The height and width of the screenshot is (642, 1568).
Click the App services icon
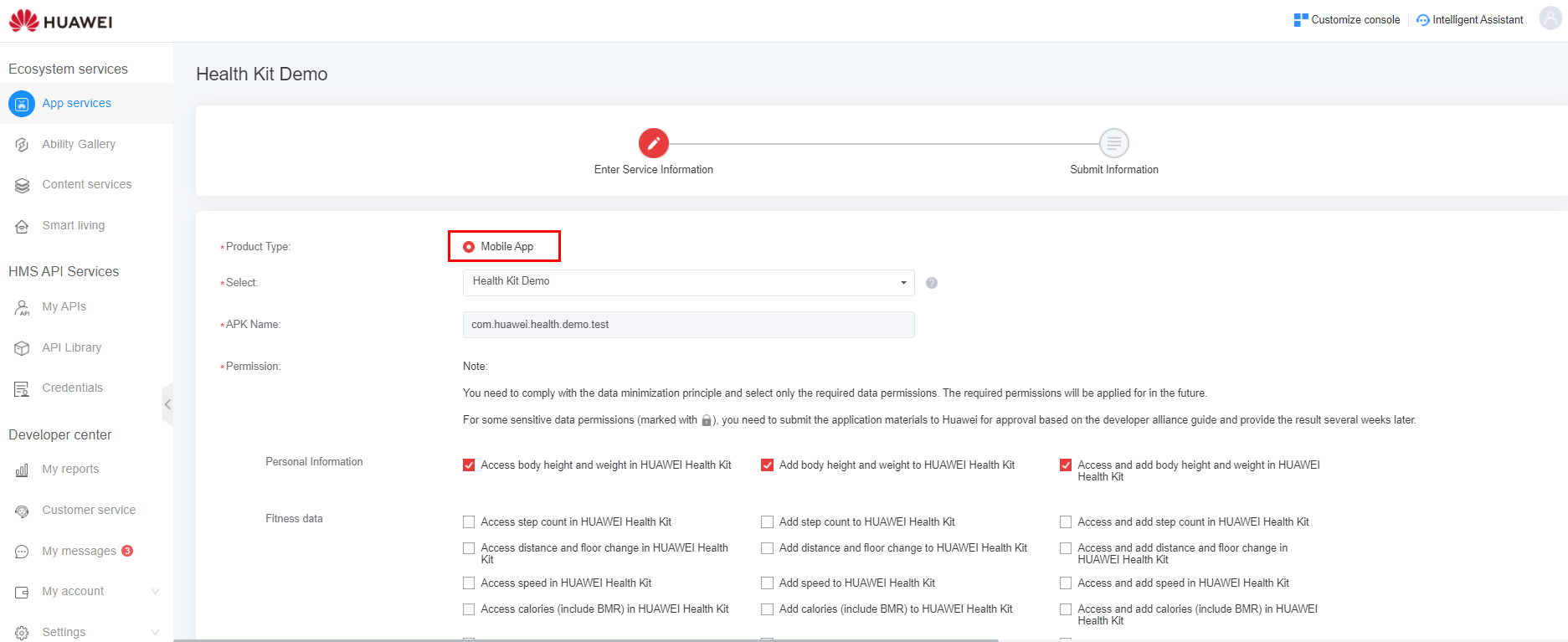(x=22, y=104)
